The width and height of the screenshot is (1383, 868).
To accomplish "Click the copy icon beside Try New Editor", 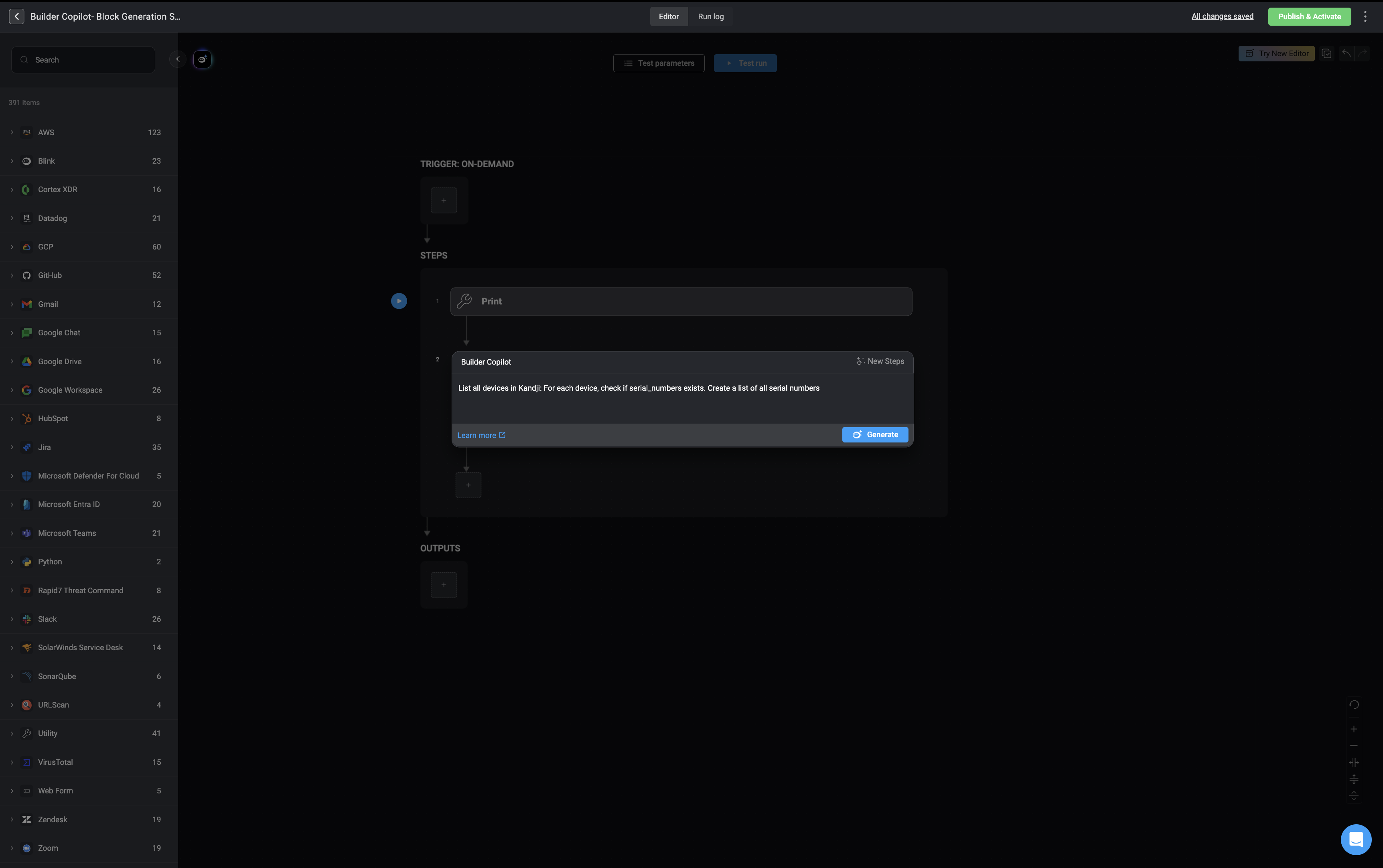I will [1326, 53].
